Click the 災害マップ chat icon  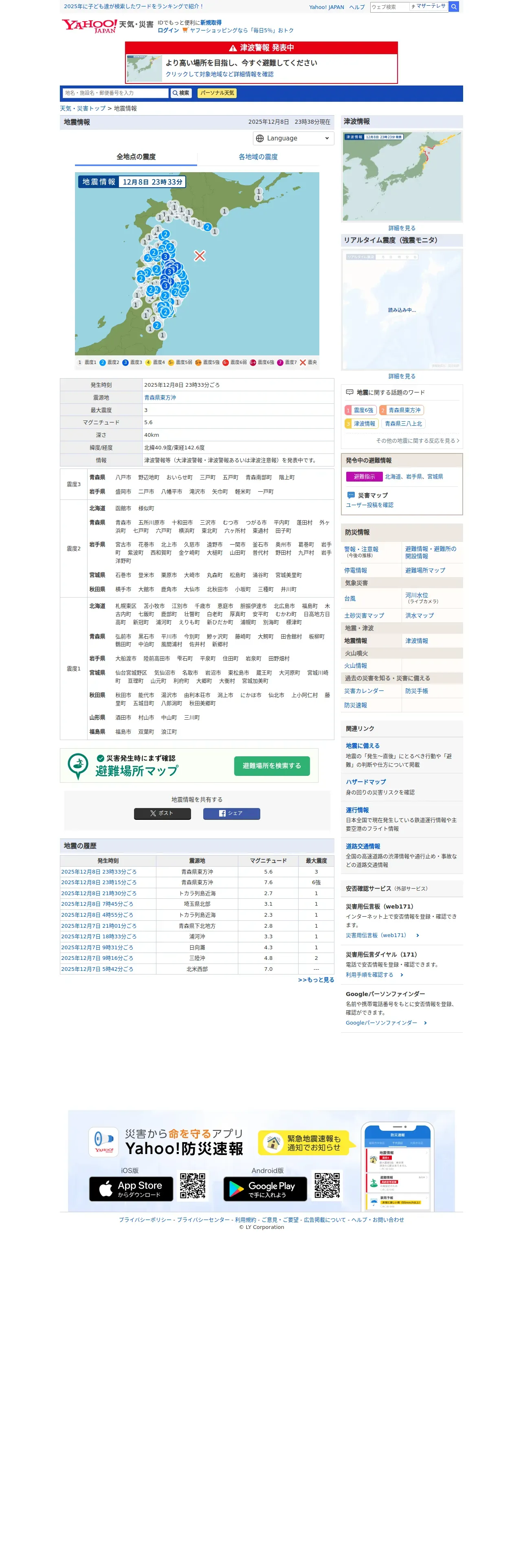(x=351, y=495)
